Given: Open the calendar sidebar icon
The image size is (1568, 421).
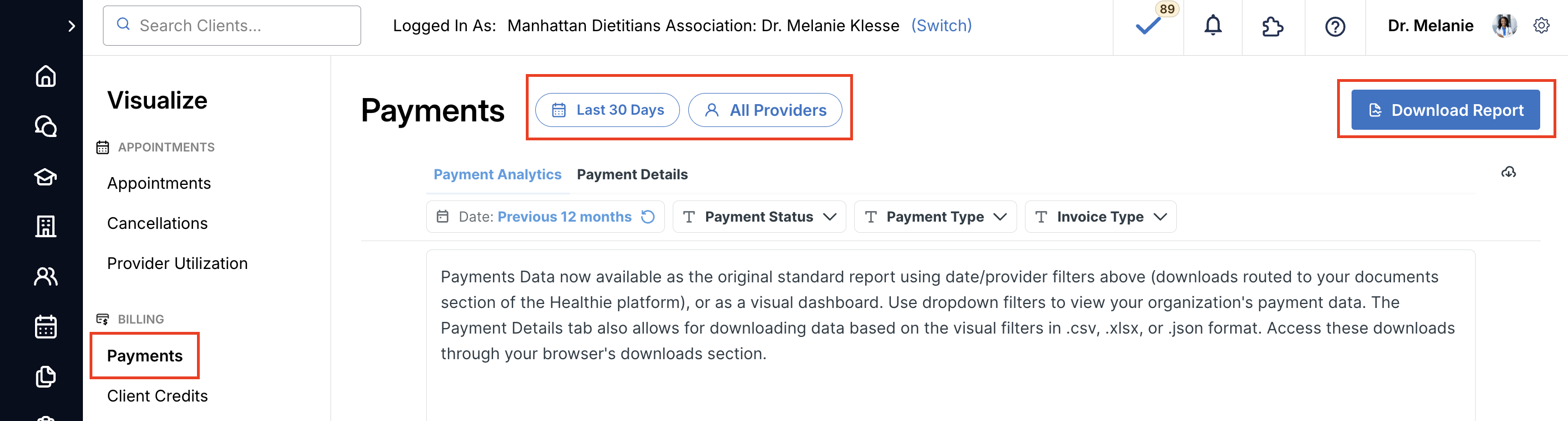Looking at the screenshot, I should point(46,326).
